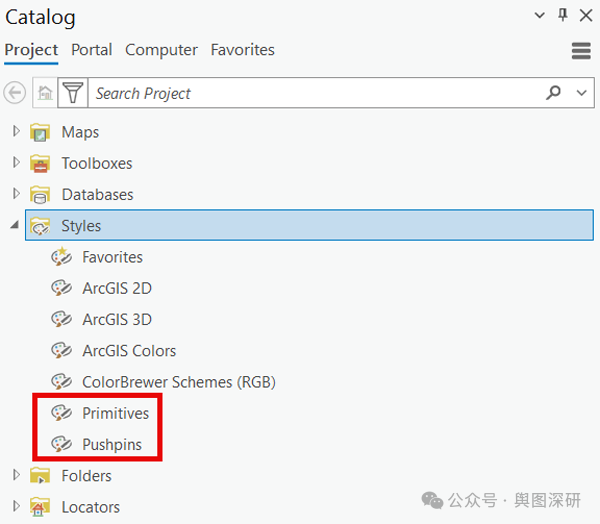Pin the Catalog pane
The image size is (600, 524).
point(562,15)
